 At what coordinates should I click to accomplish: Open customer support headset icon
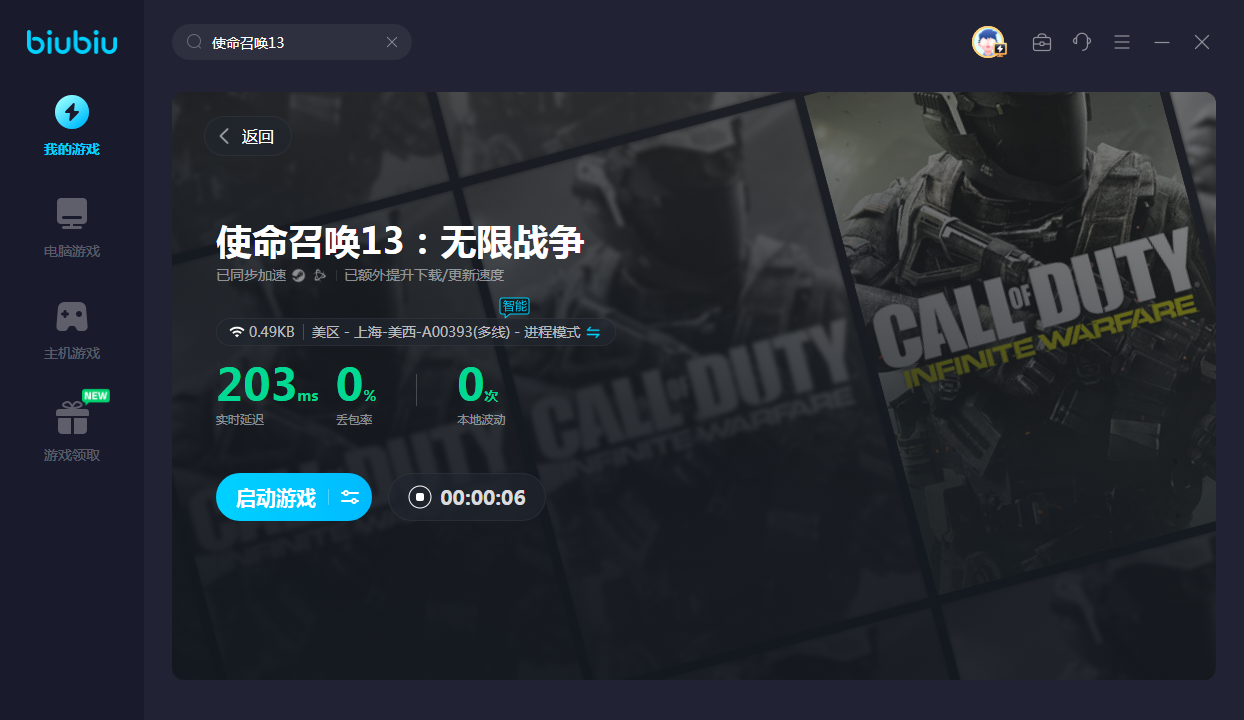[x=1082, y=42]
